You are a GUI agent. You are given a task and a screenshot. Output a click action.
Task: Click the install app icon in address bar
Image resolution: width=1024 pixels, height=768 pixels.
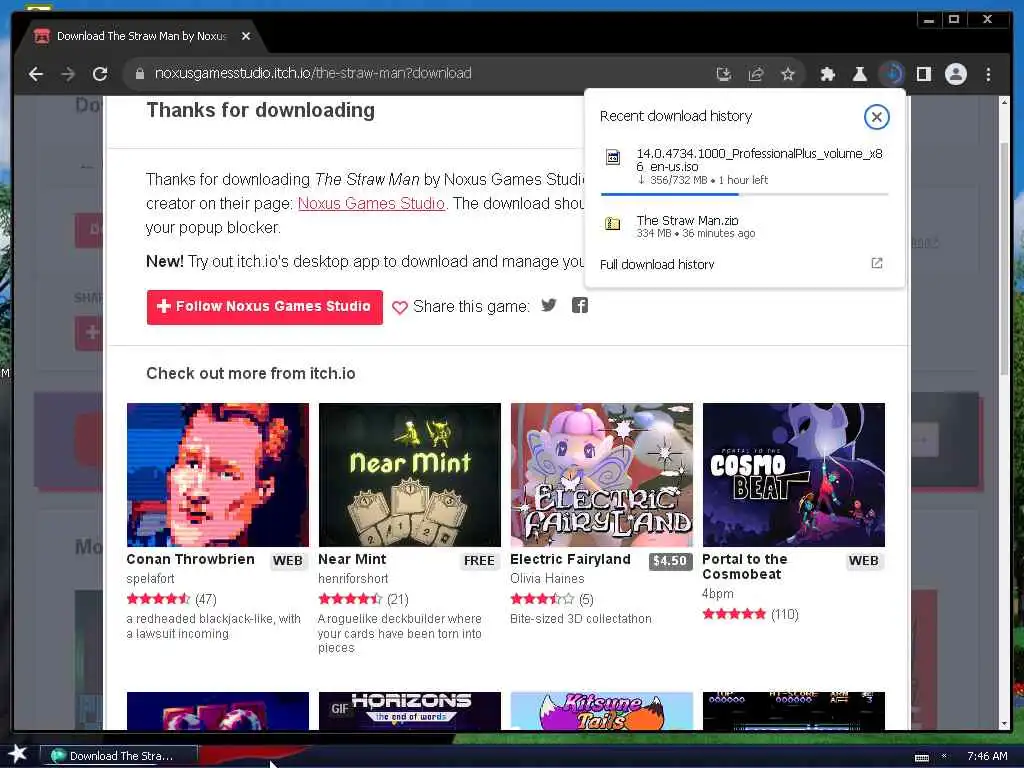point(724,74)
